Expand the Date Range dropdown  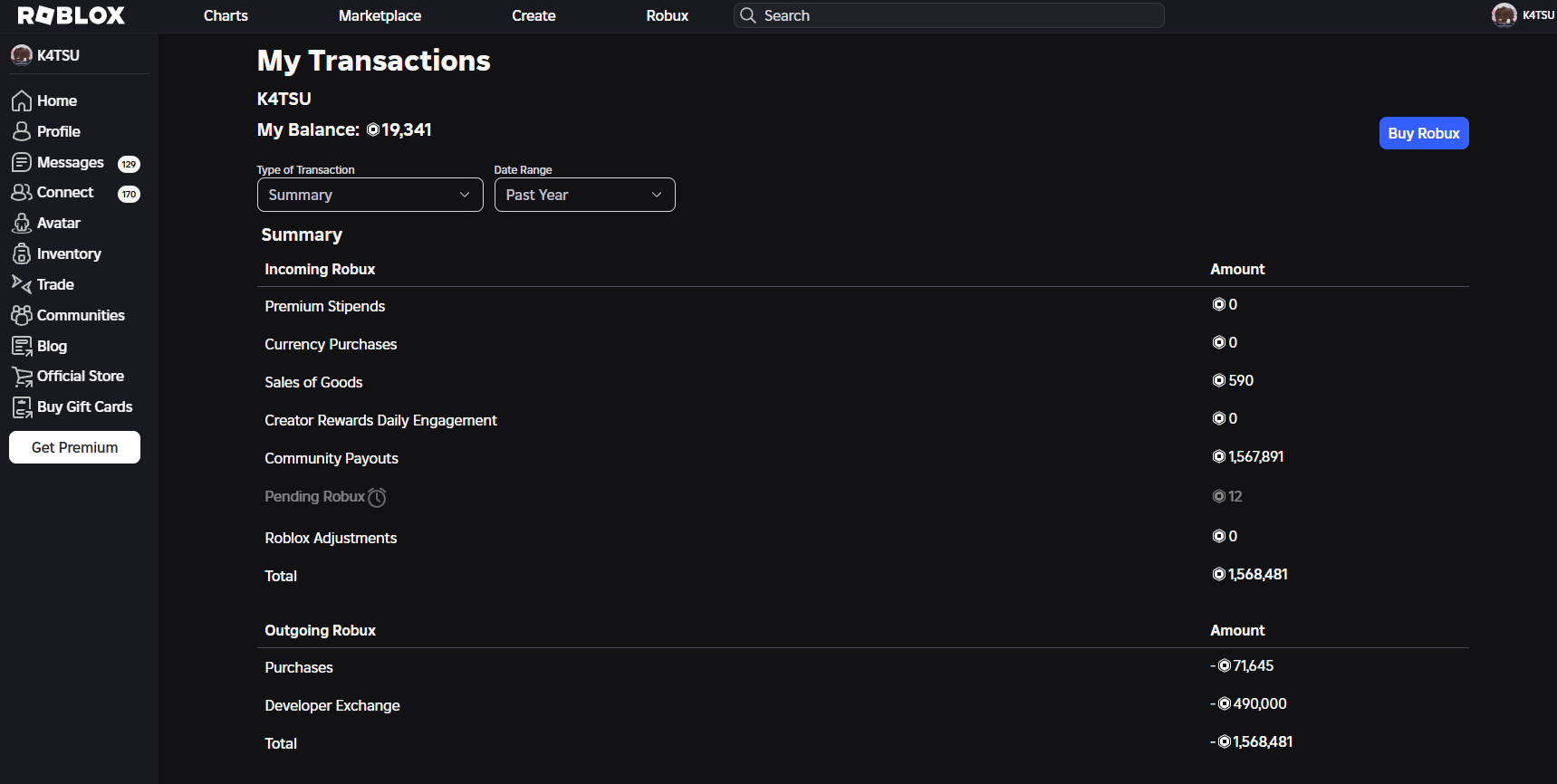584,195
